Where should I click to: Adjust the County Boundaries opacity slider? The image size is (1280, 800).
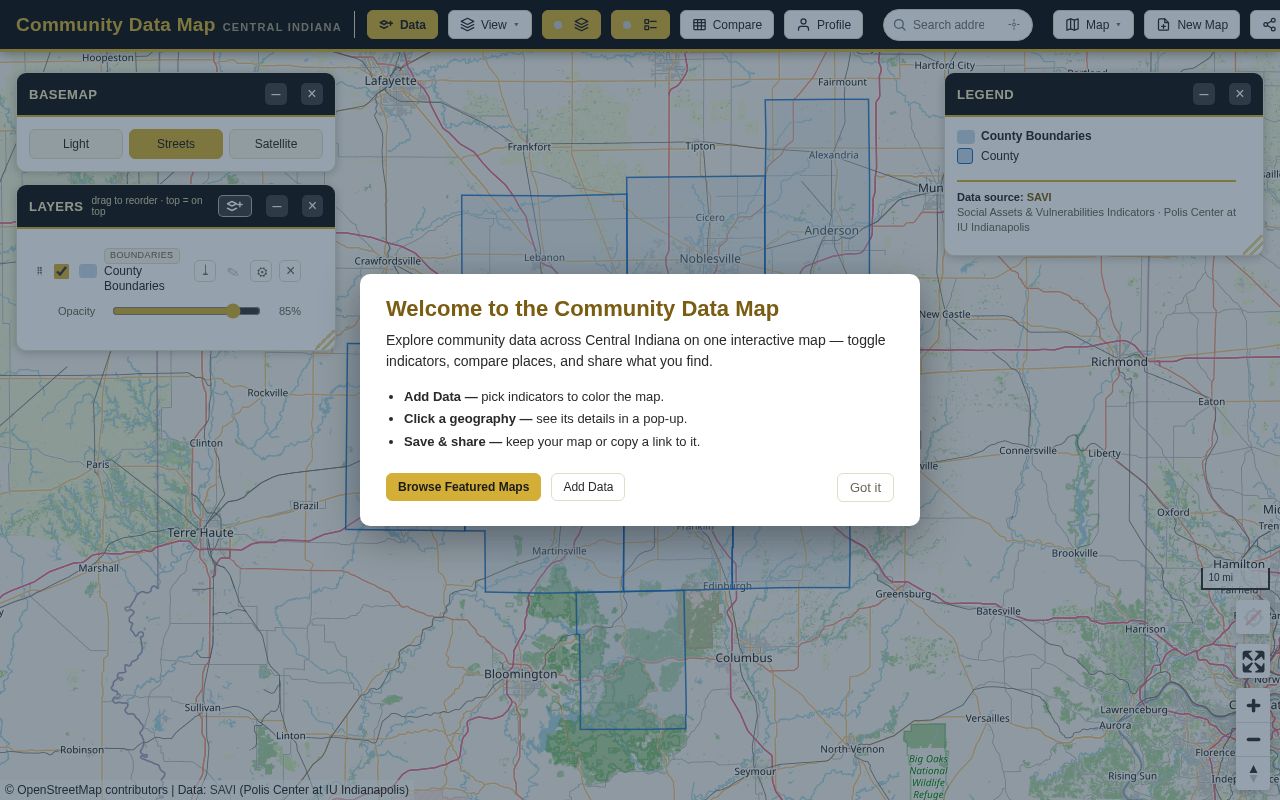(x=187, y=311)
